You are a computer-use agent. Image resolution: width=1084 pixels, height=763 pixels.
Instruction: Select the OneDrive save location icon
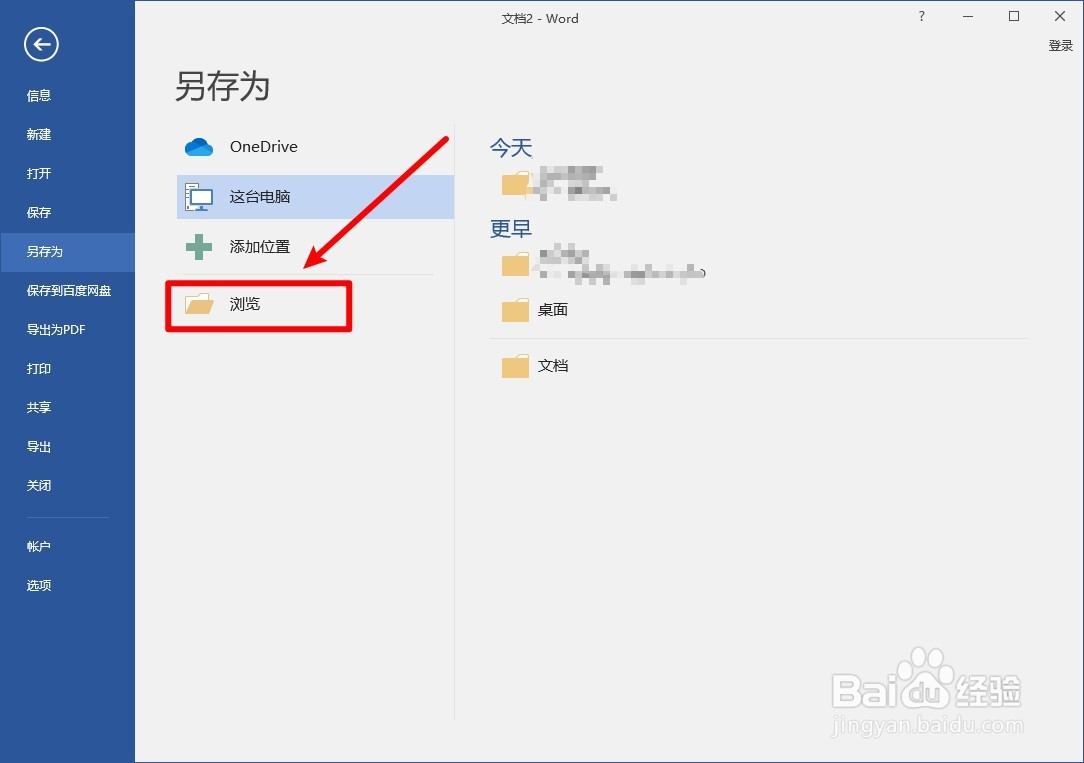pyautogui.click(x=199, y=146)
